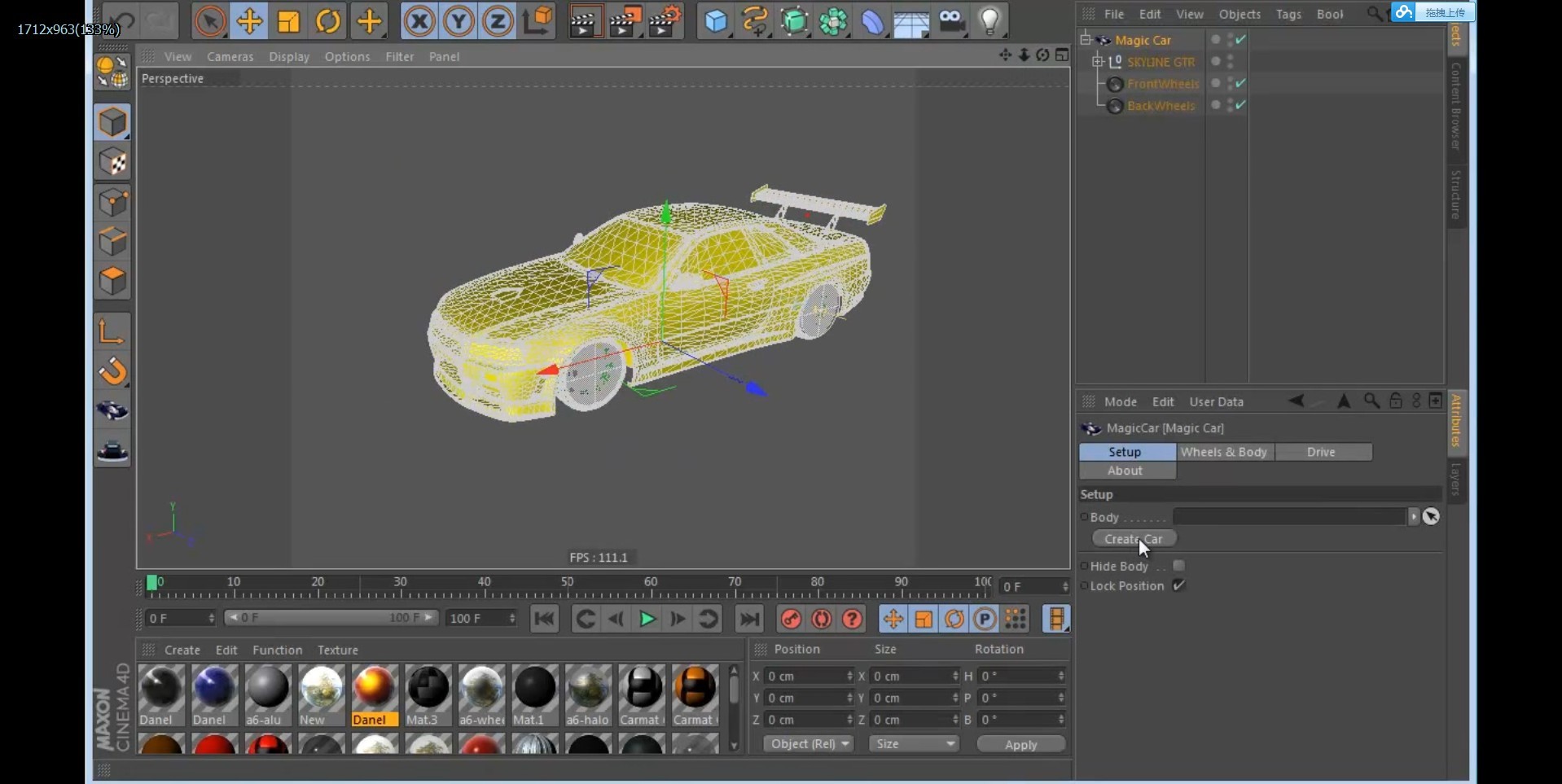Image resolution: width=1562 pixels, height=784 pixels.
Task: Activate the Scale tool
Action: pyautogui.click(x=288, y=20)
